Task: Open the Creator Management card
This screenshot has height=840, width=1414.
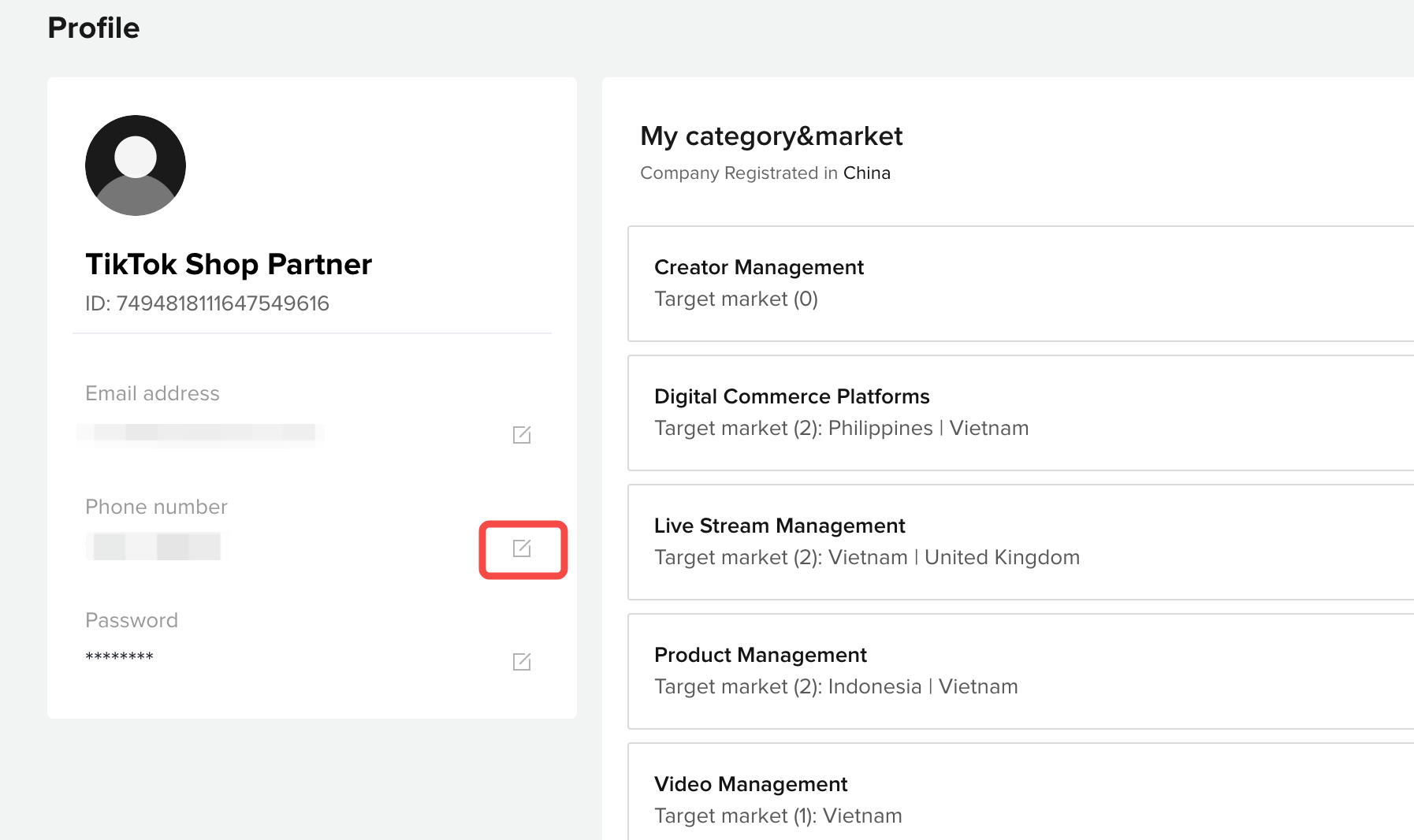Action: 1021,284
